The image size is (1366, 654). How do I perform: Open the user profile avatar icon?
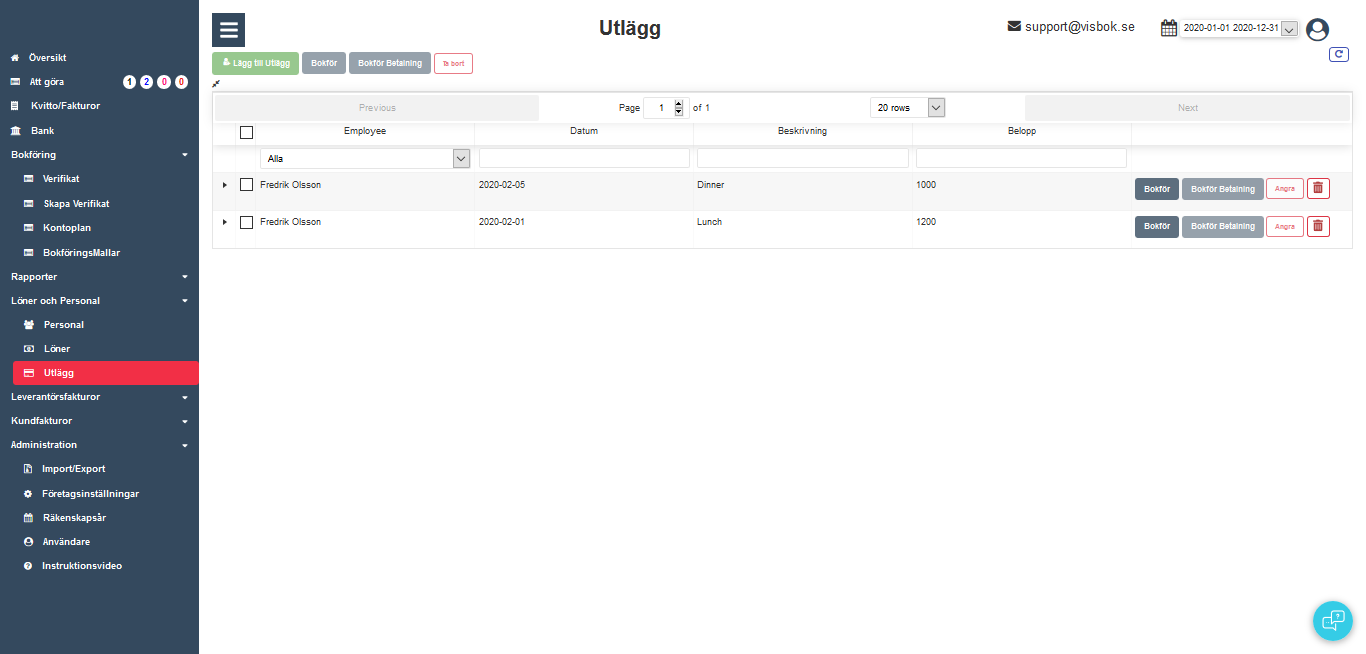[x=1317, y=30]
